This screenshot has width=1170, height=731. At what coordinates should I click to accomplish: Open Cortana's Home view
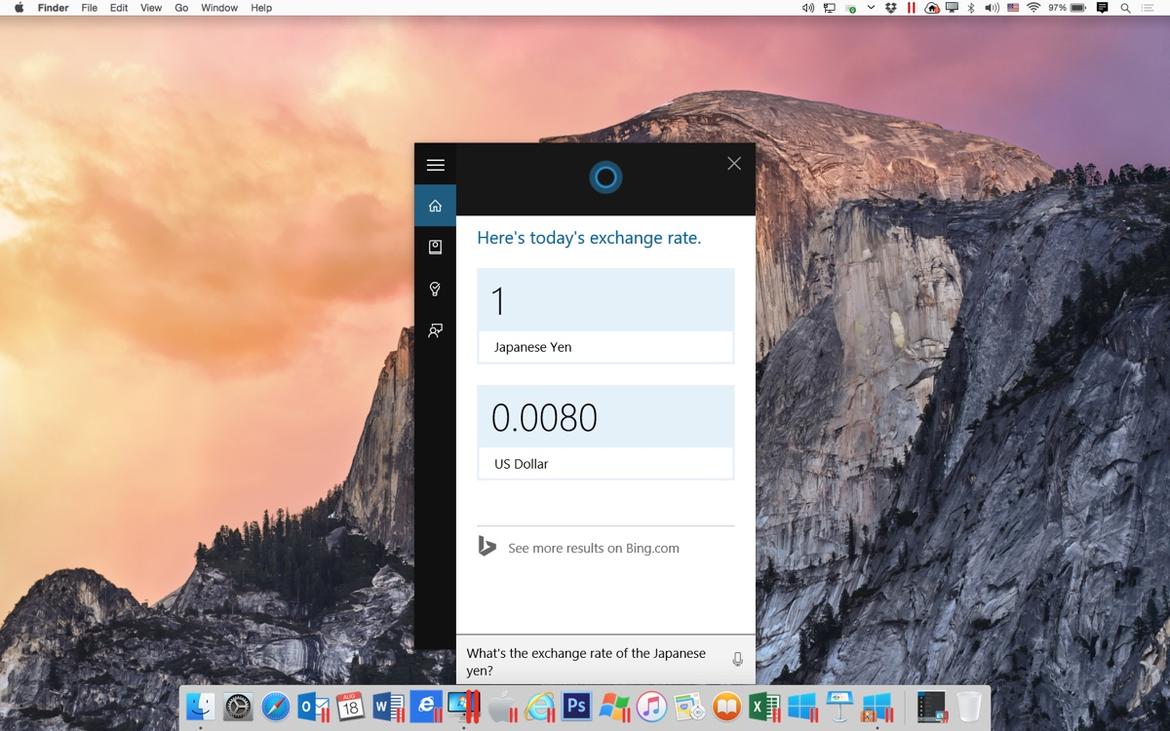(x=435, y=204)
